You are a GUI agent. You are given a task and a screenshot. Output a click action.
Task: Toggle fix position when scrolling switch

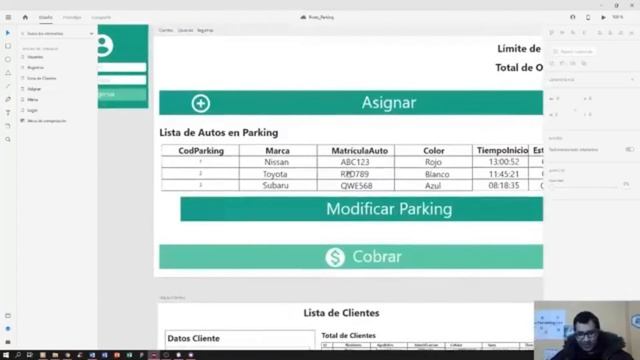630,149
